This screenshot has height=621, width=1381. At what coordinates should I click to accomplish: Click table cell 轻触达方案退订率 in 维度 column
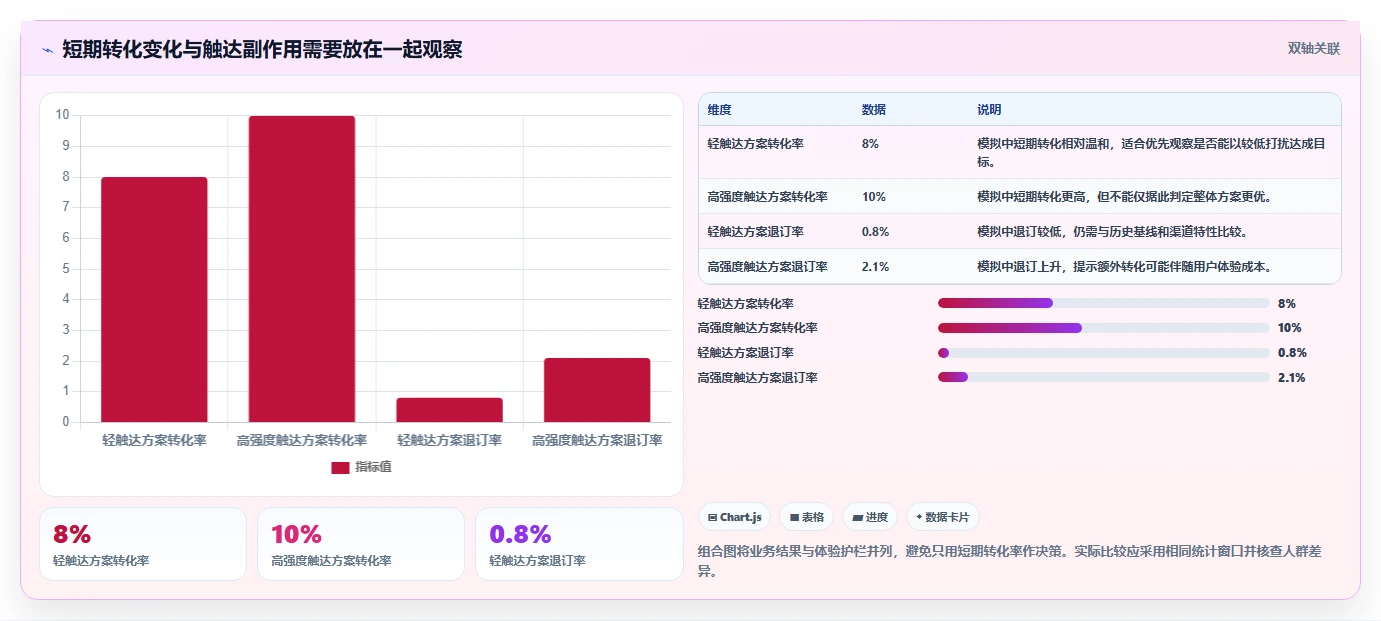[755, 232]
